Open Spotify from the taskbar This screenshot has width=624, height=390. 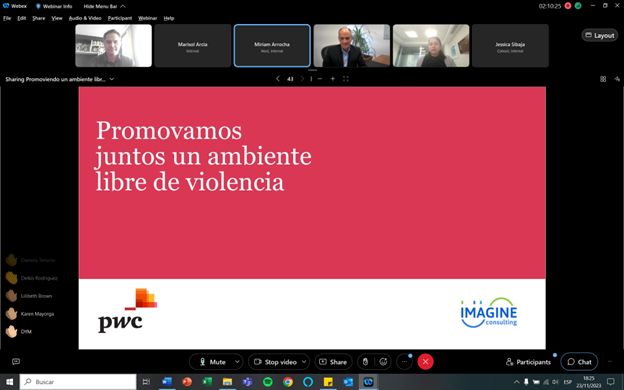268,382
